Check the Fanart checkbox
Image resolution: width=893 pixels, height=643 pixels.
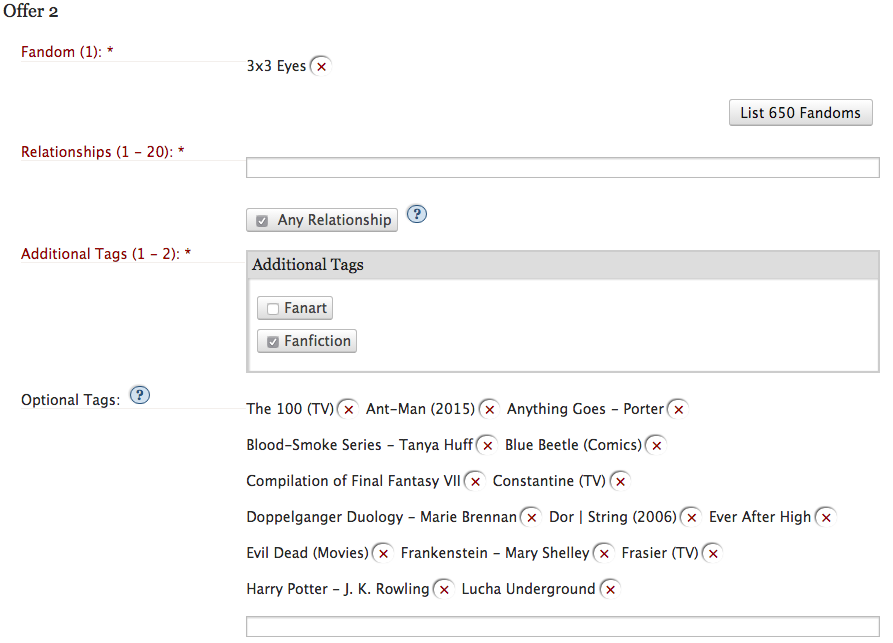pos(273,309)
